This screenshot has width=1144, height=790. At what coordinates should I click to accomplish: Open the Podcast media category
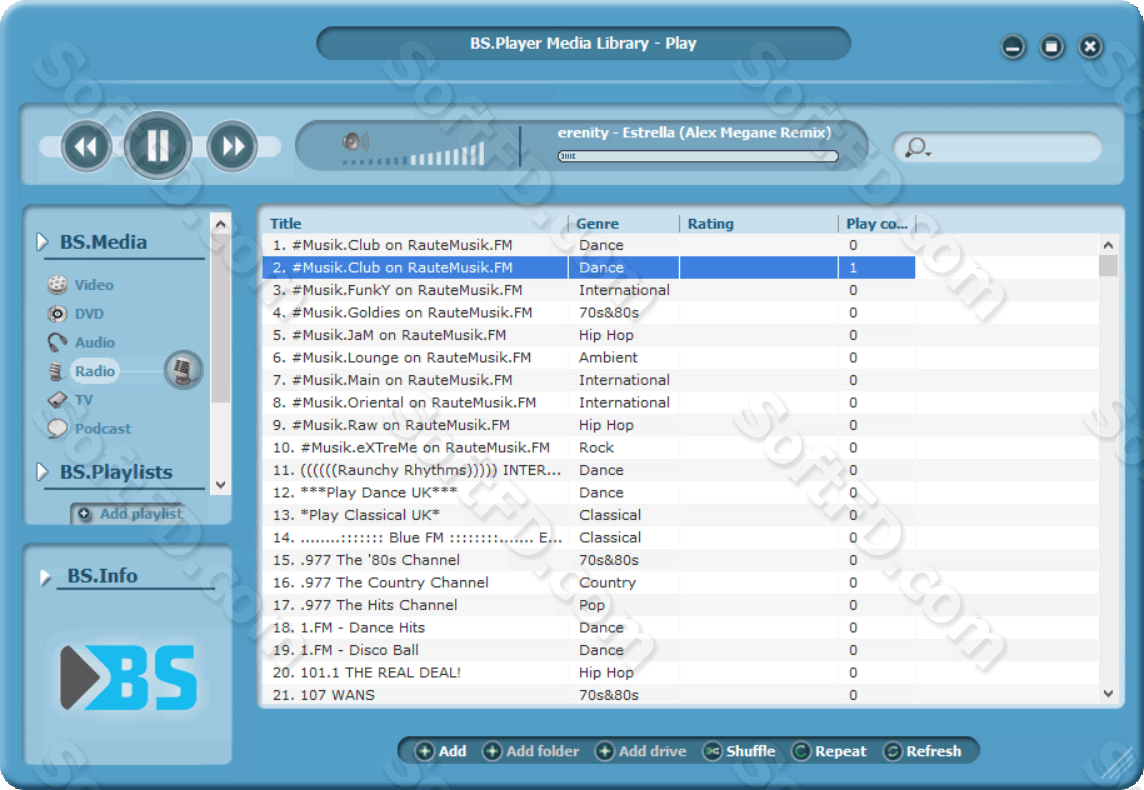coord(103,429)
